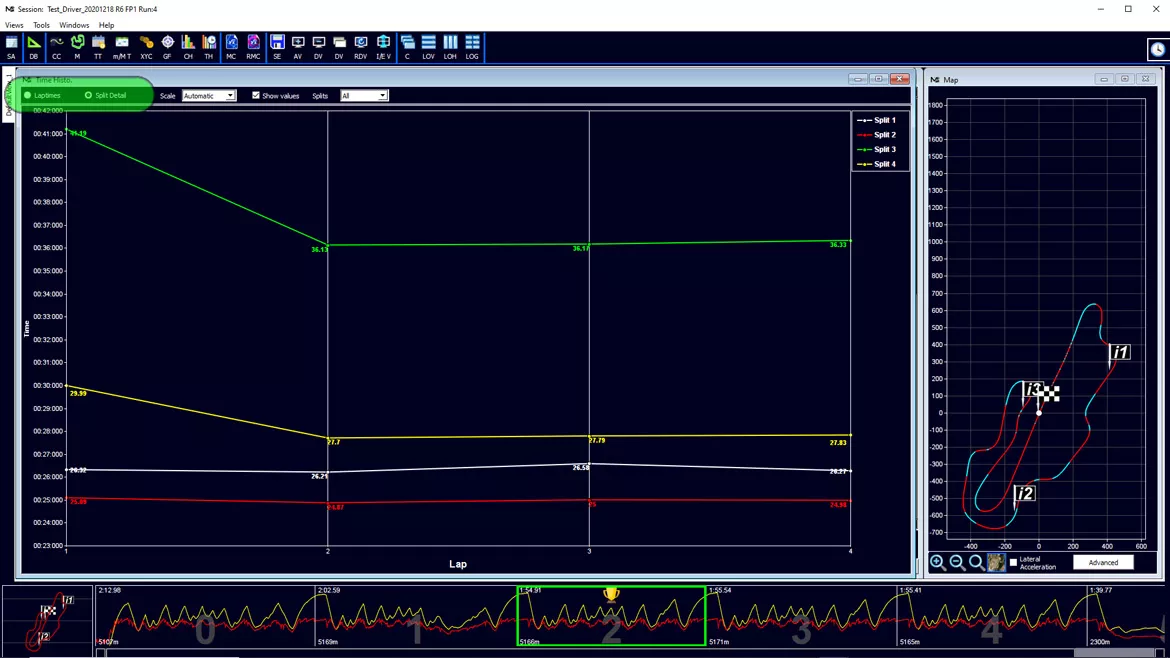
Task: Select the M track map icon
Action: coord(77,46)
